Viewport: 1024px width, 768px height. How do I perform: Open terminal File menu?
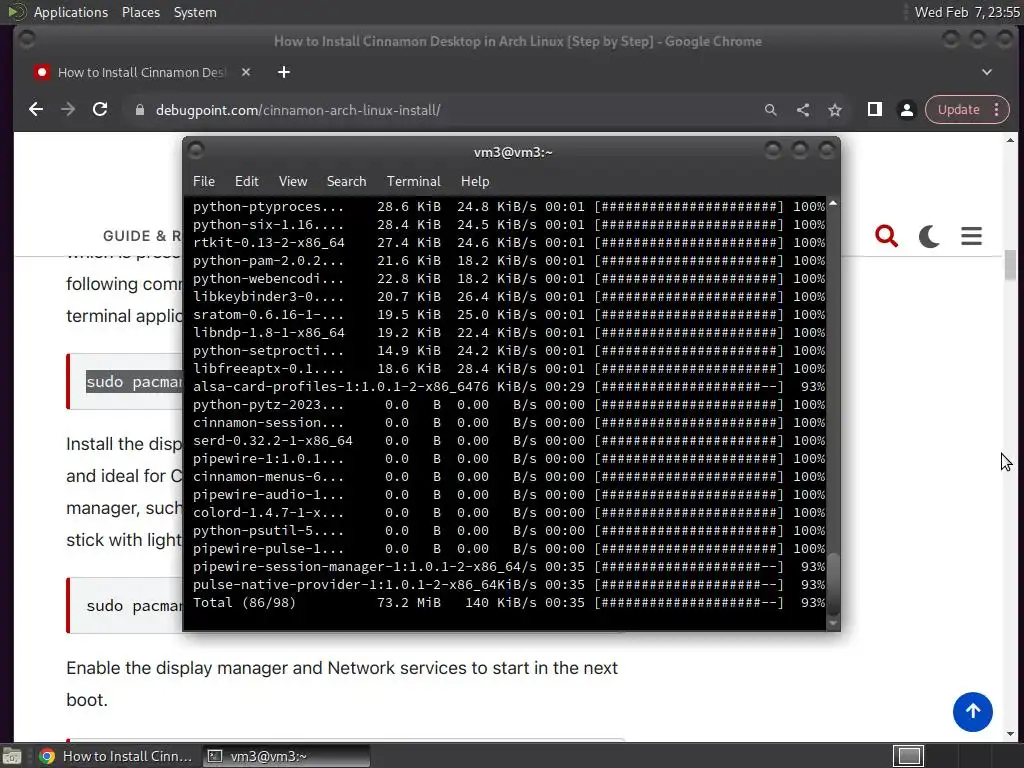click(x=204, y=181)
